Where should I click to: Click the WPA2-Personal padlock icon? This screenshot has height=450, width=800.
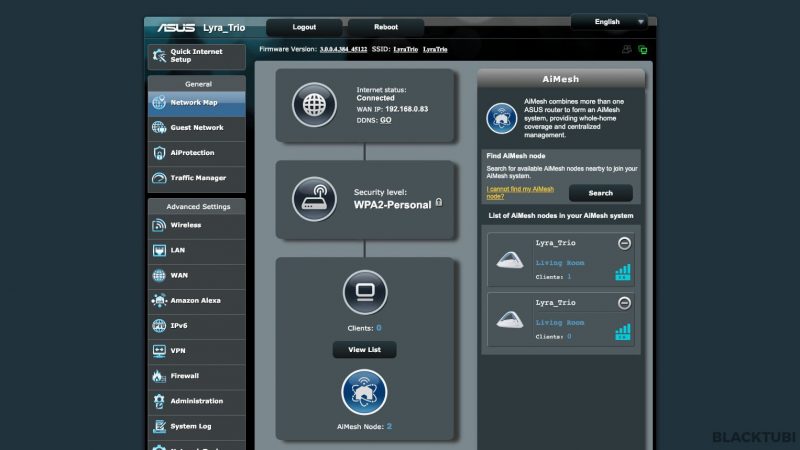pos(439,203)
